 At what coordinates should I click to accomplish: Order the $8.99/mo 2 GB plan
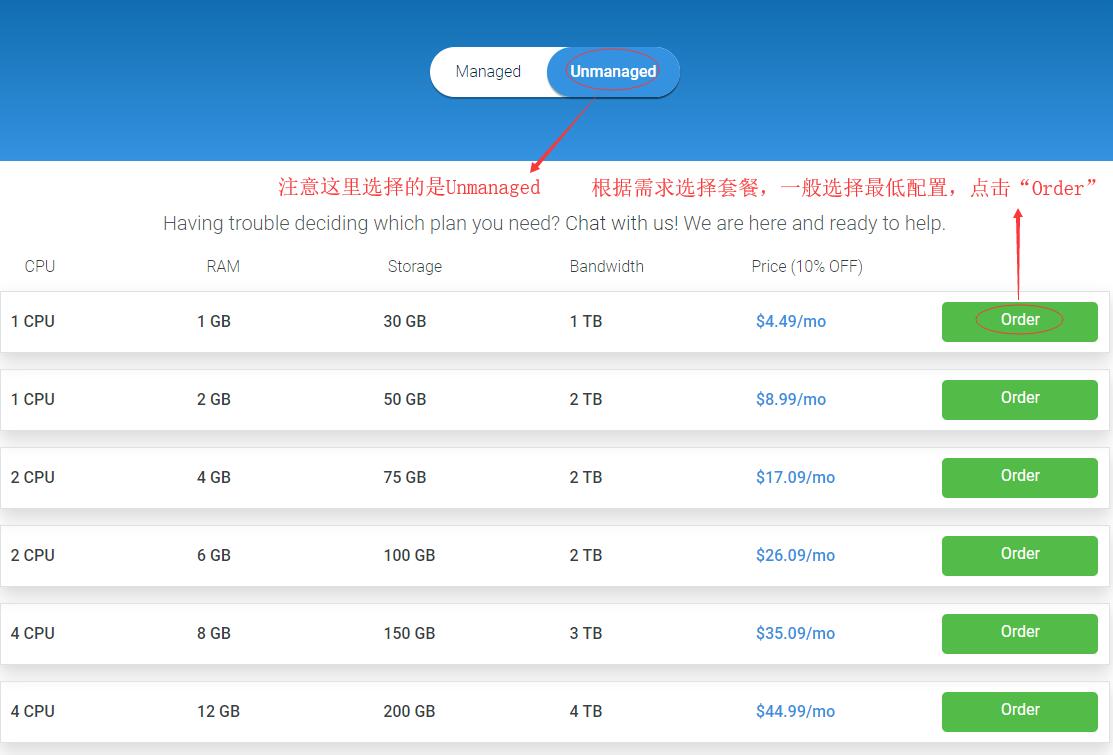(x=1019, y=399)
